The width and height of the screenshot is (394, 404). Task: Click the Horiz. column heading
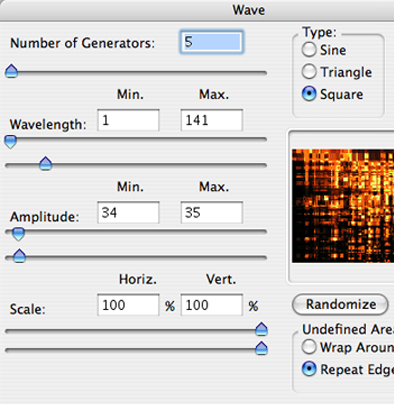pyautogui.click(x=138, y=279)
